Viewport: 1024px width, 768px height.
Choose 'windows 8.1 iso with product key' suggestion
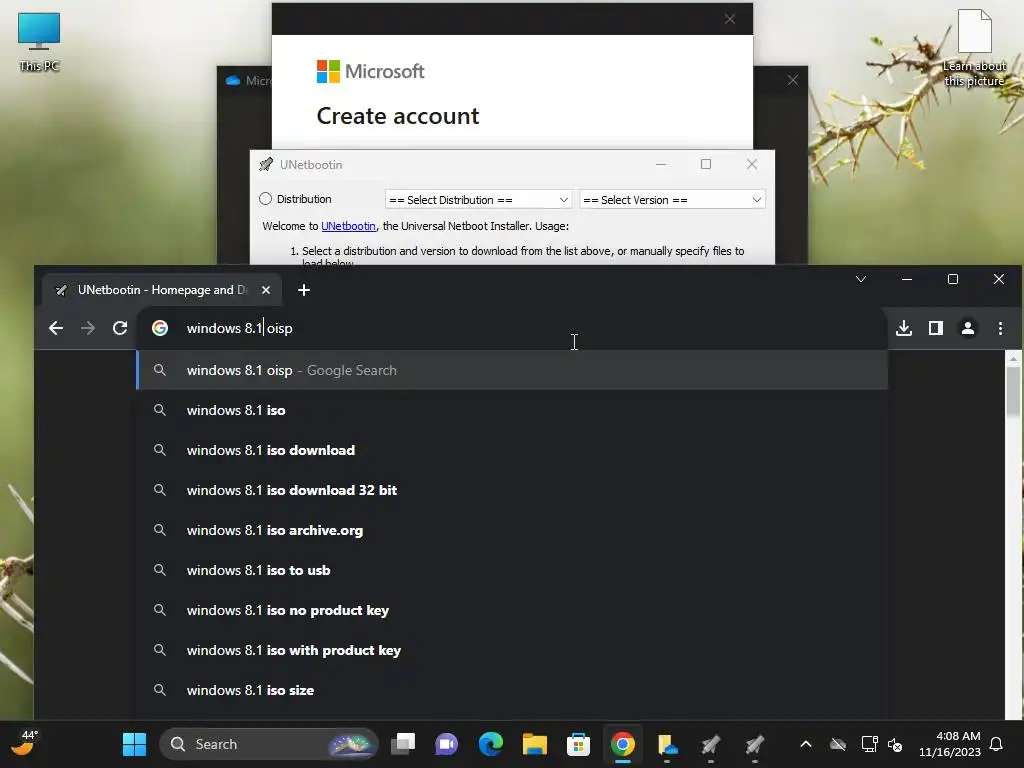tap(512, 650)
